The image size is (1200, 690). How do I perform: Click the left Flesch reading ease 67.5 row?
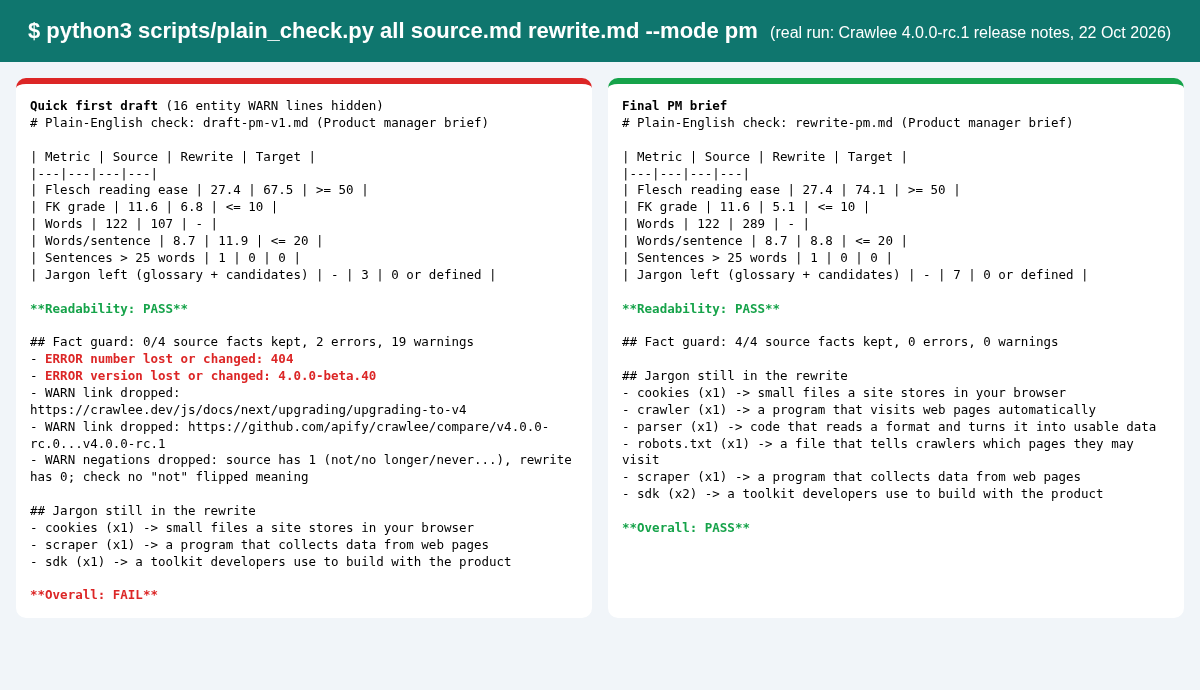(x=199, y=190)
